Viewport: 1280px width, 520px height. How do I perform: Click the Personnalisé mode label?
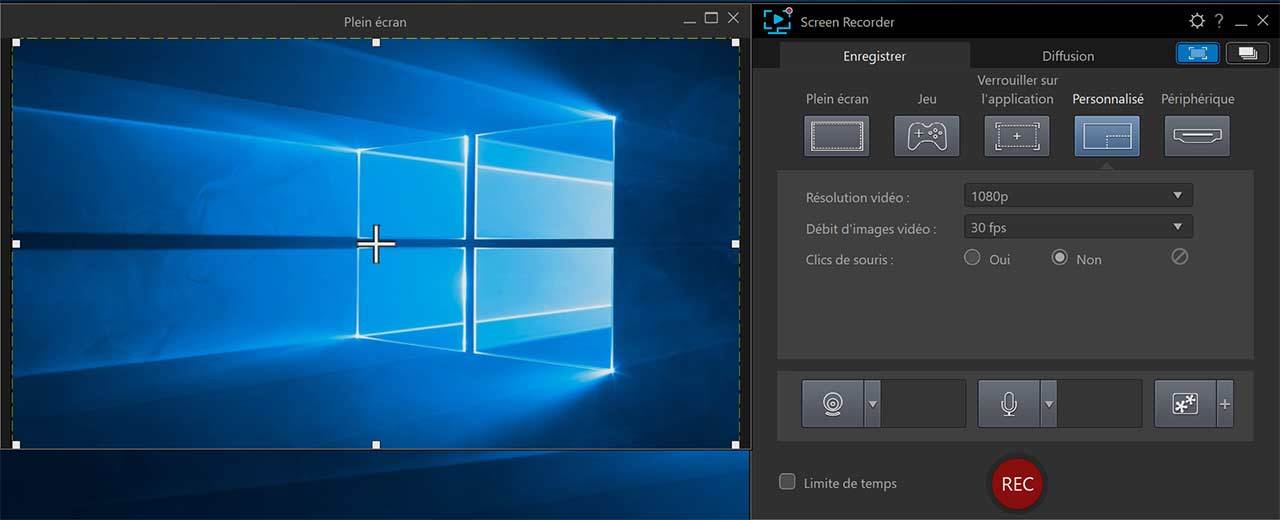point(1108,99)
